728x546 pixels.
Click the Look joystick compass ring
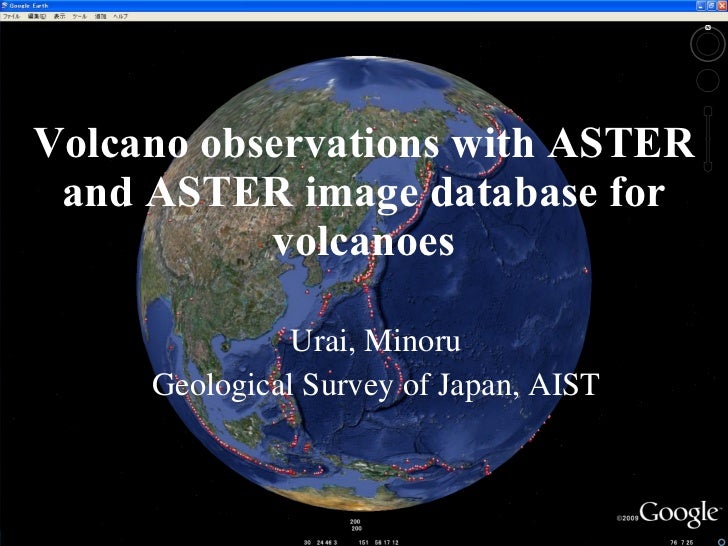tap(708, 45)
